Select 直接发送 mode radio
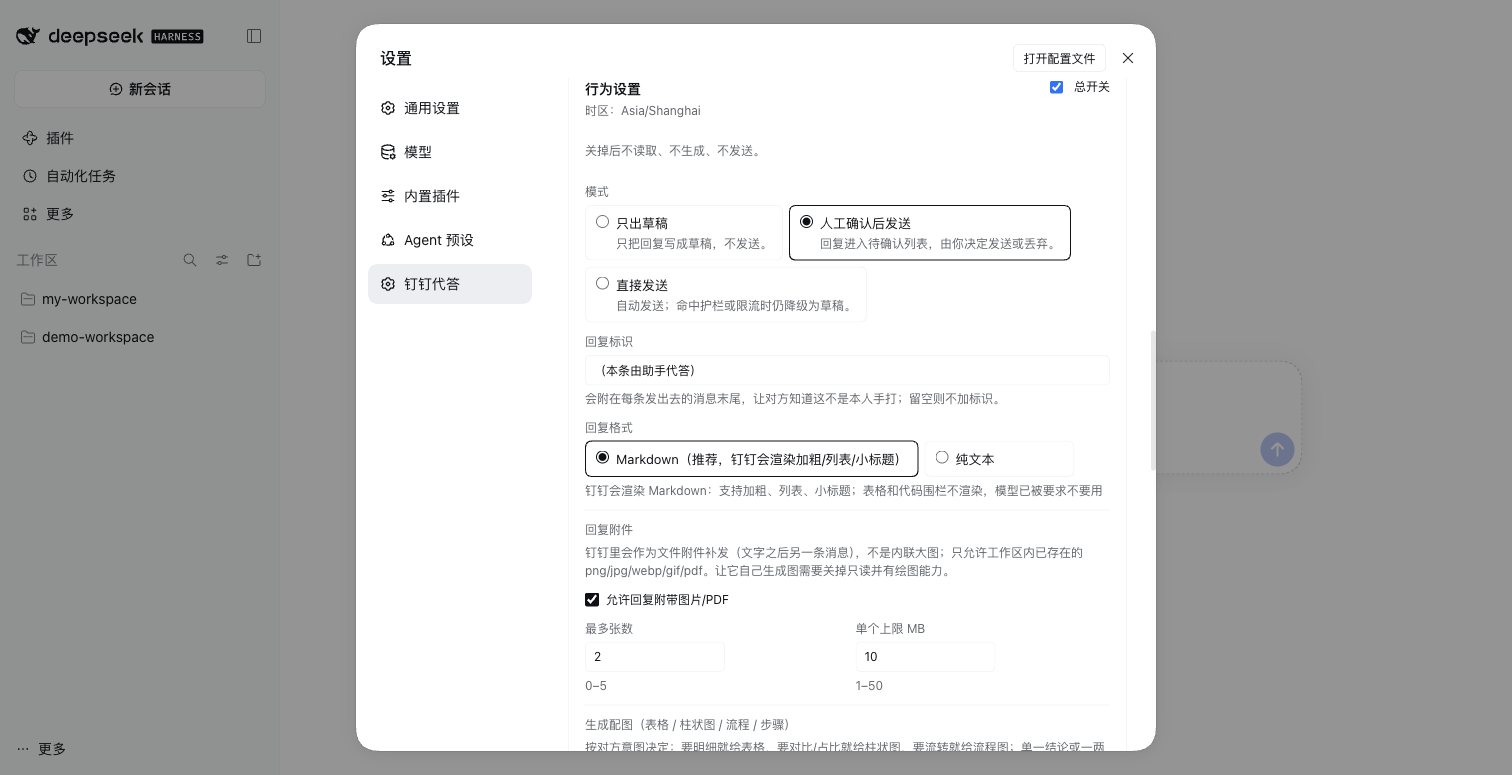Viewport: 1512px width, 775px height. 602,284
